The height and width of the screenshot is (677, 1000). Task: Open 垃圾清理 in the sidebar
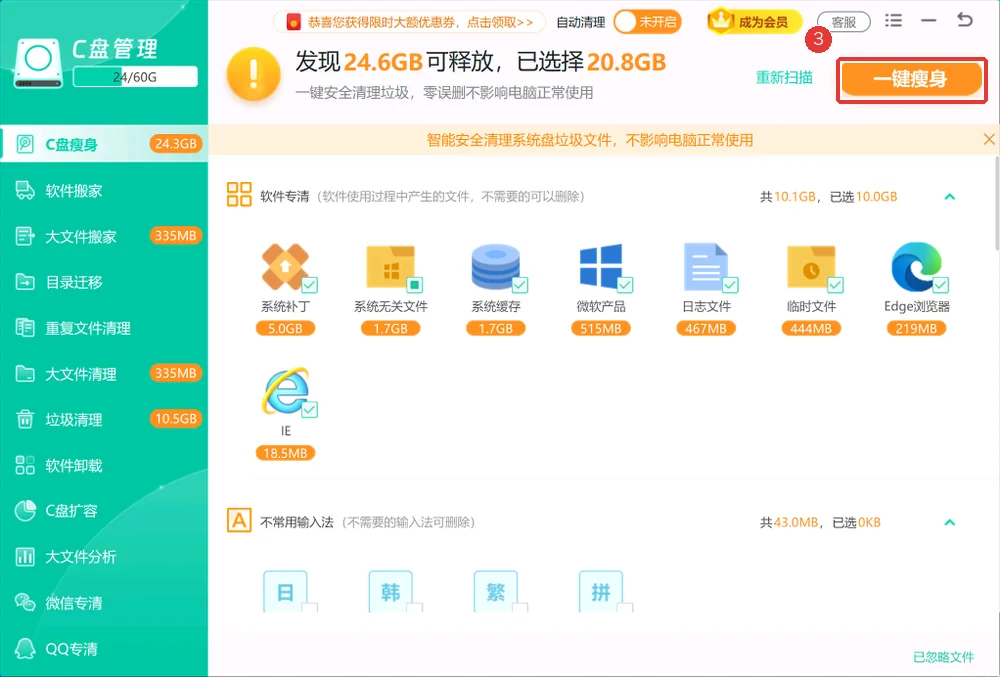(x=104, y=419)
